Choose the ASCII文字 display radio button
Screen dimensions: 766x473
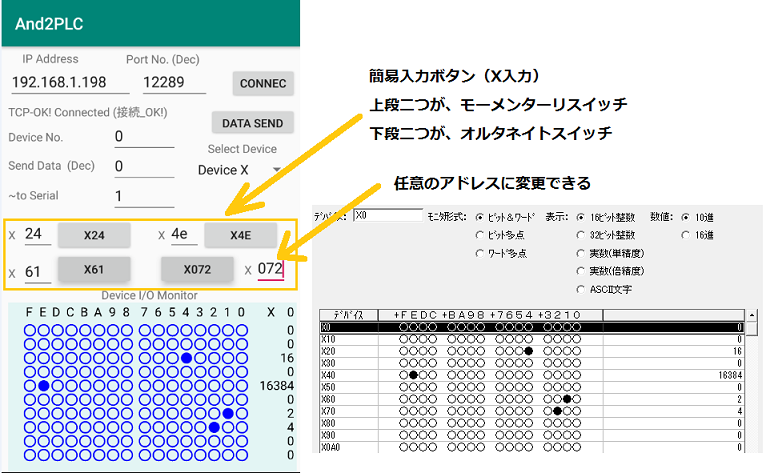coord(581,289)
